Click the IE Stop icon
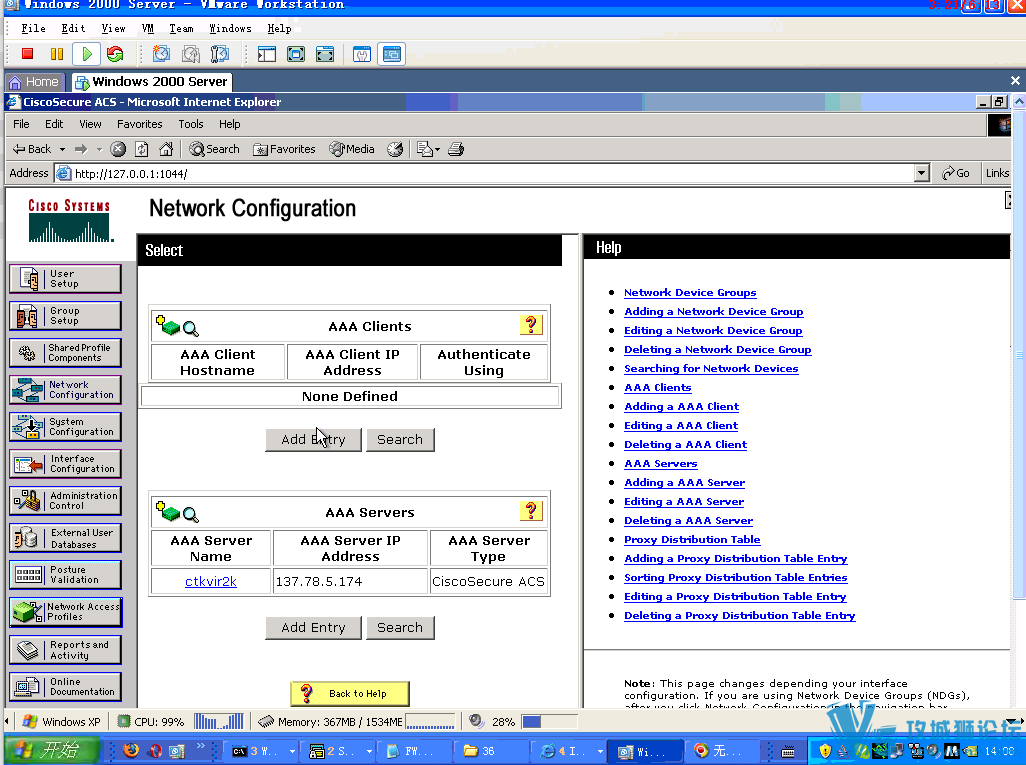1026x765 pixels. [118, 149]
